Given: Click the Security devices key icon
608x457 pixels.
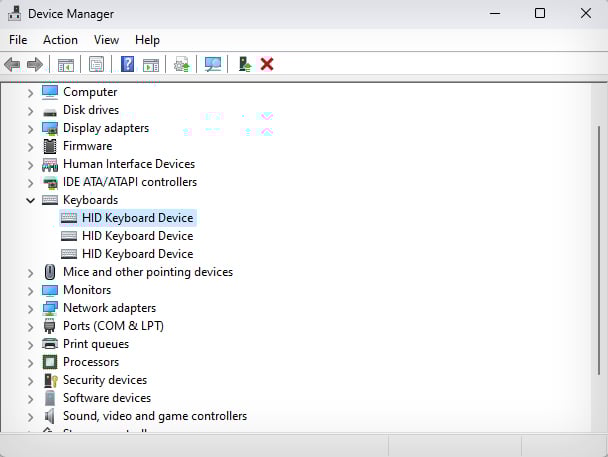Looking at the screenshot, I should (50, 380).
